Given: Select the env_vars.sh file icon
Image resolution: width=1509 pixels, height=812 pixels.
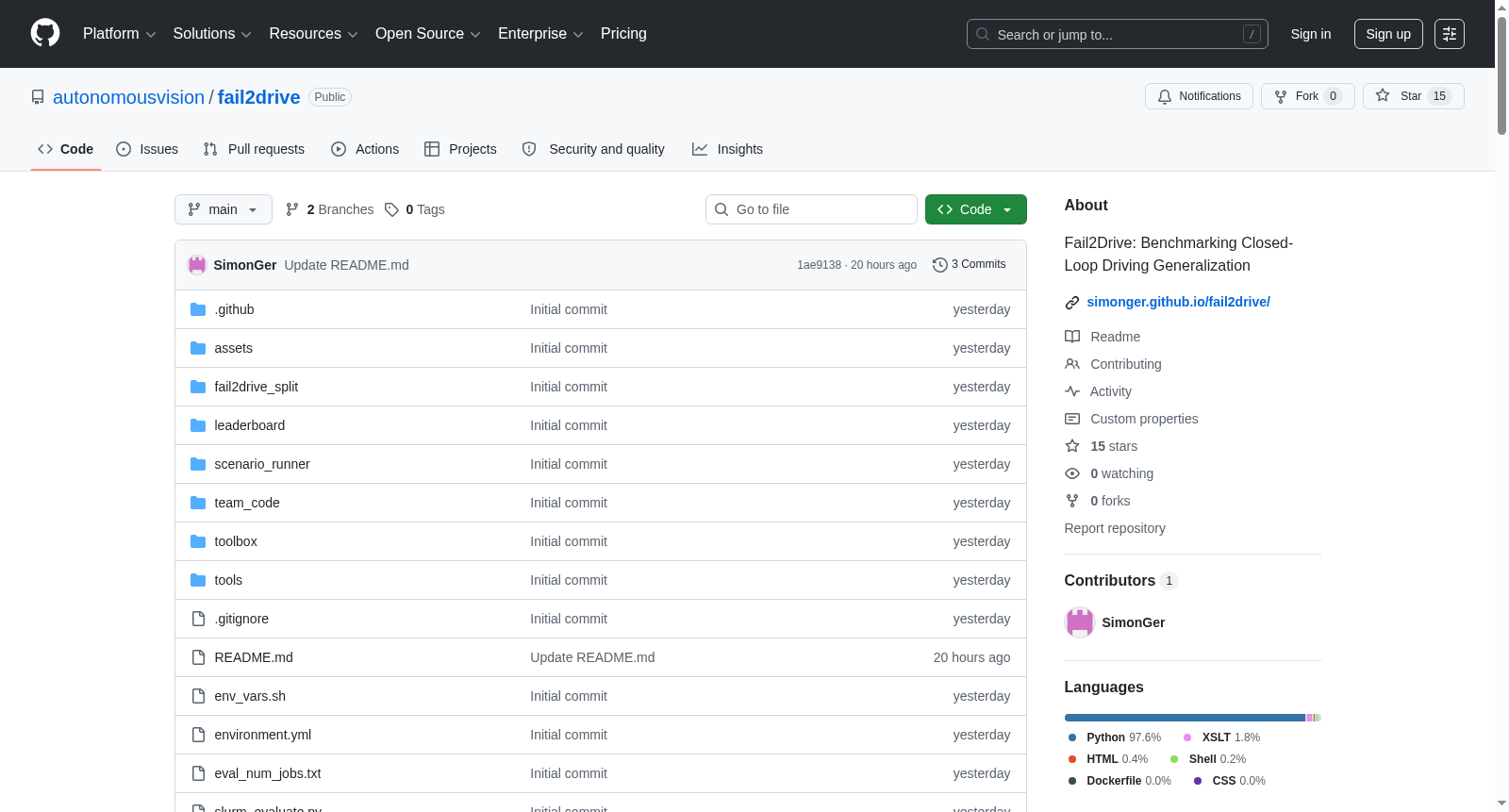Looking at the screenshot, I should pyautogui.click(x=198, y=696).
